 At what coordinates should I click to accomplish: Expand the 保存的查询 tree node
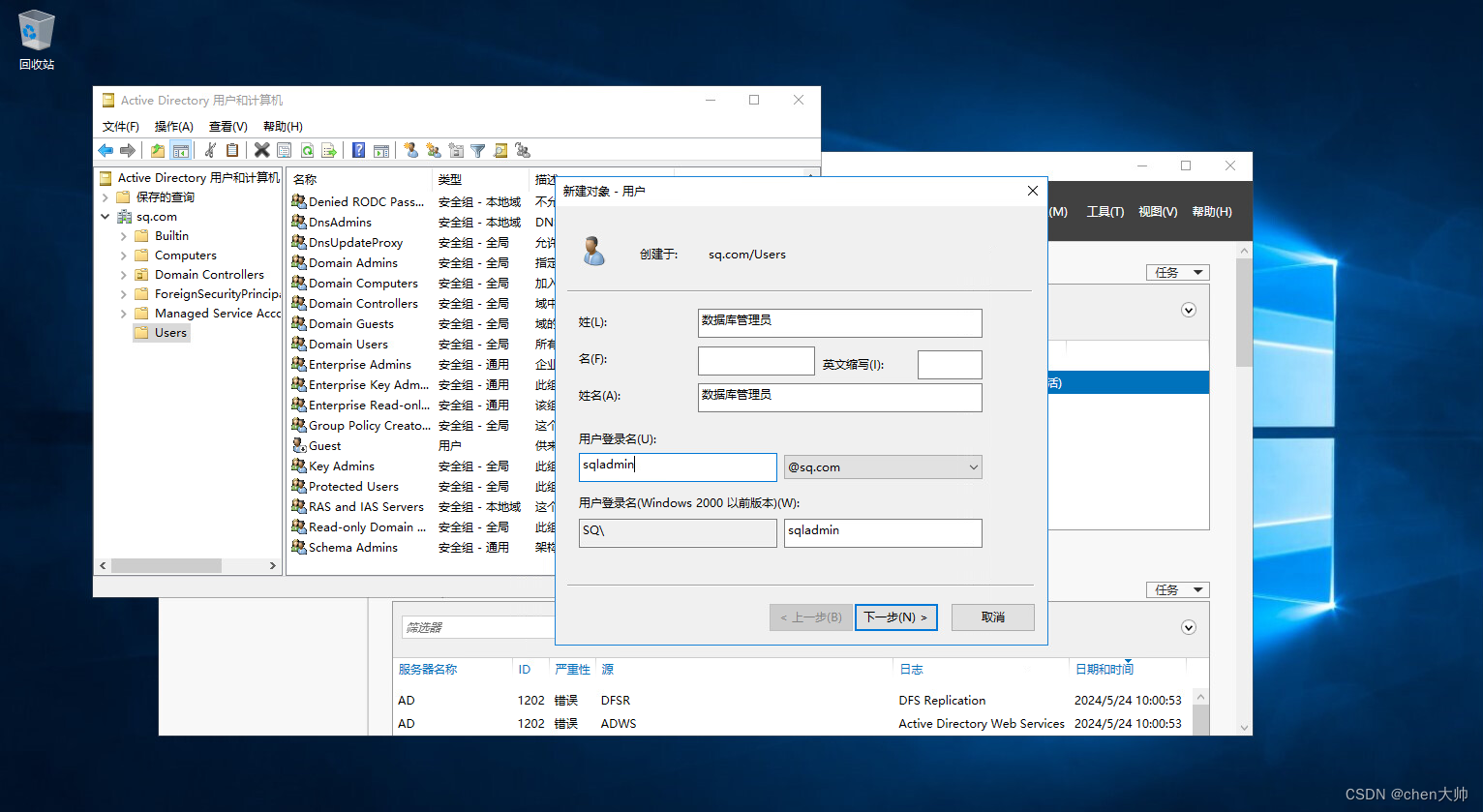[106, 197]
